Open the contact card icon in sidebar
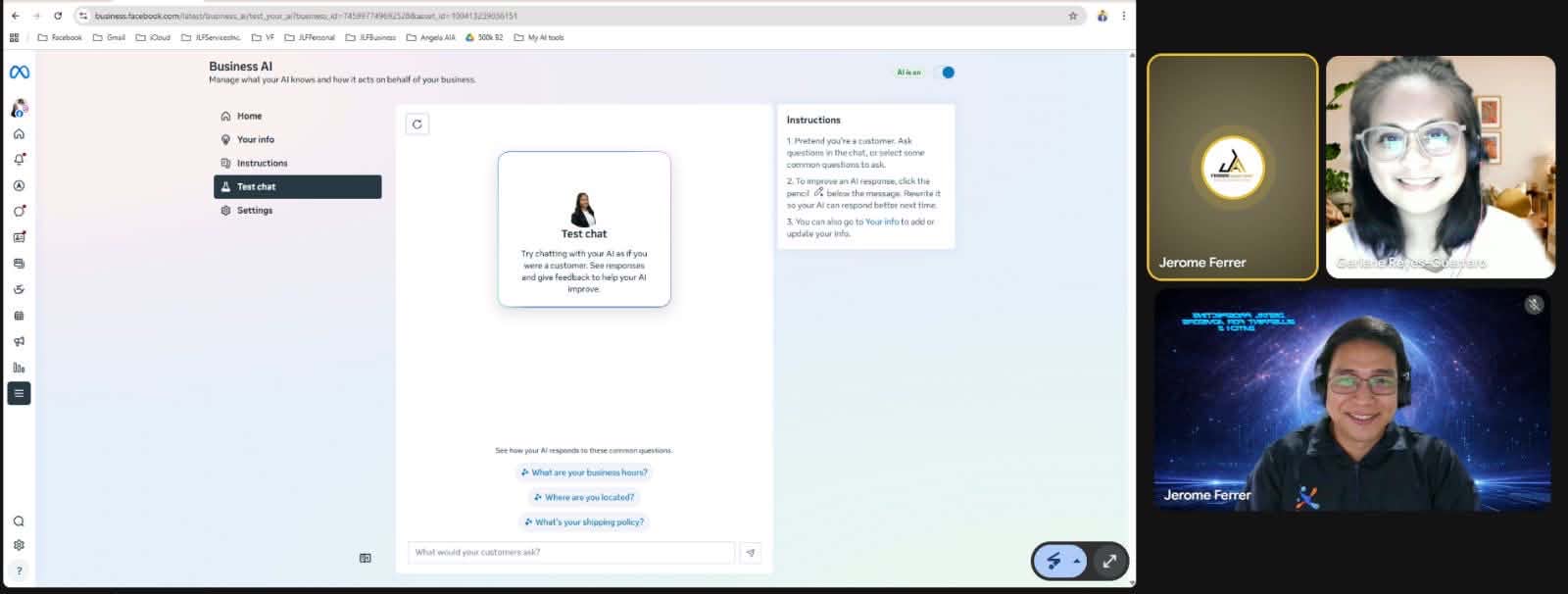This screenshot has width=1568, height=594. (19, 237)
